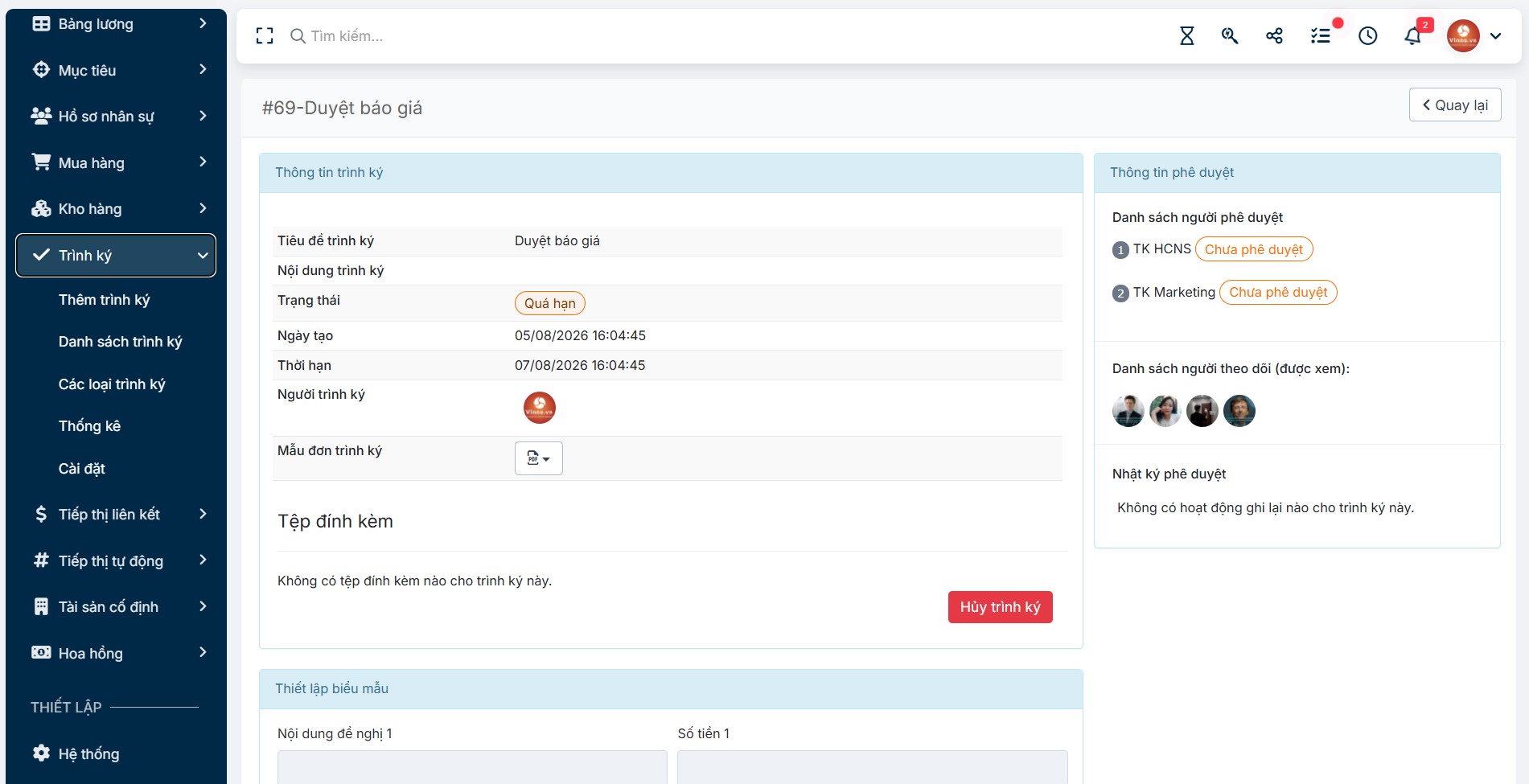This screenshot has height=784, width=1529.
Task: Go back with Quay lại button
Action: tap(1455, 105)
